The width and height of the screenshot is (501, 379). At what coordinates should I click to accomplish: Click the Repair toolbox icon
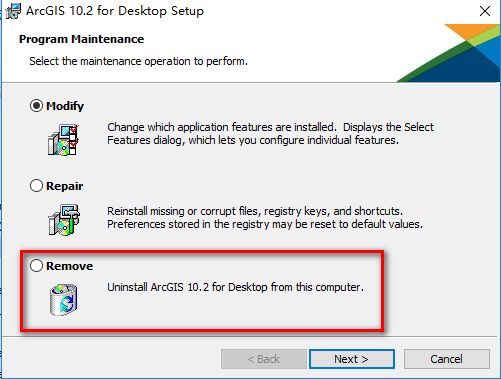point(64,220)
